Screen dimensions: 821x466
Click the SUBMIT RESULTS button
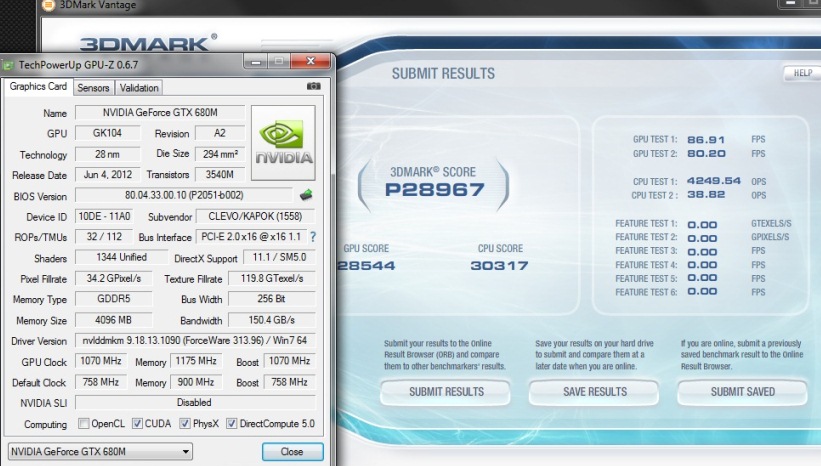[x=446, y=392]
